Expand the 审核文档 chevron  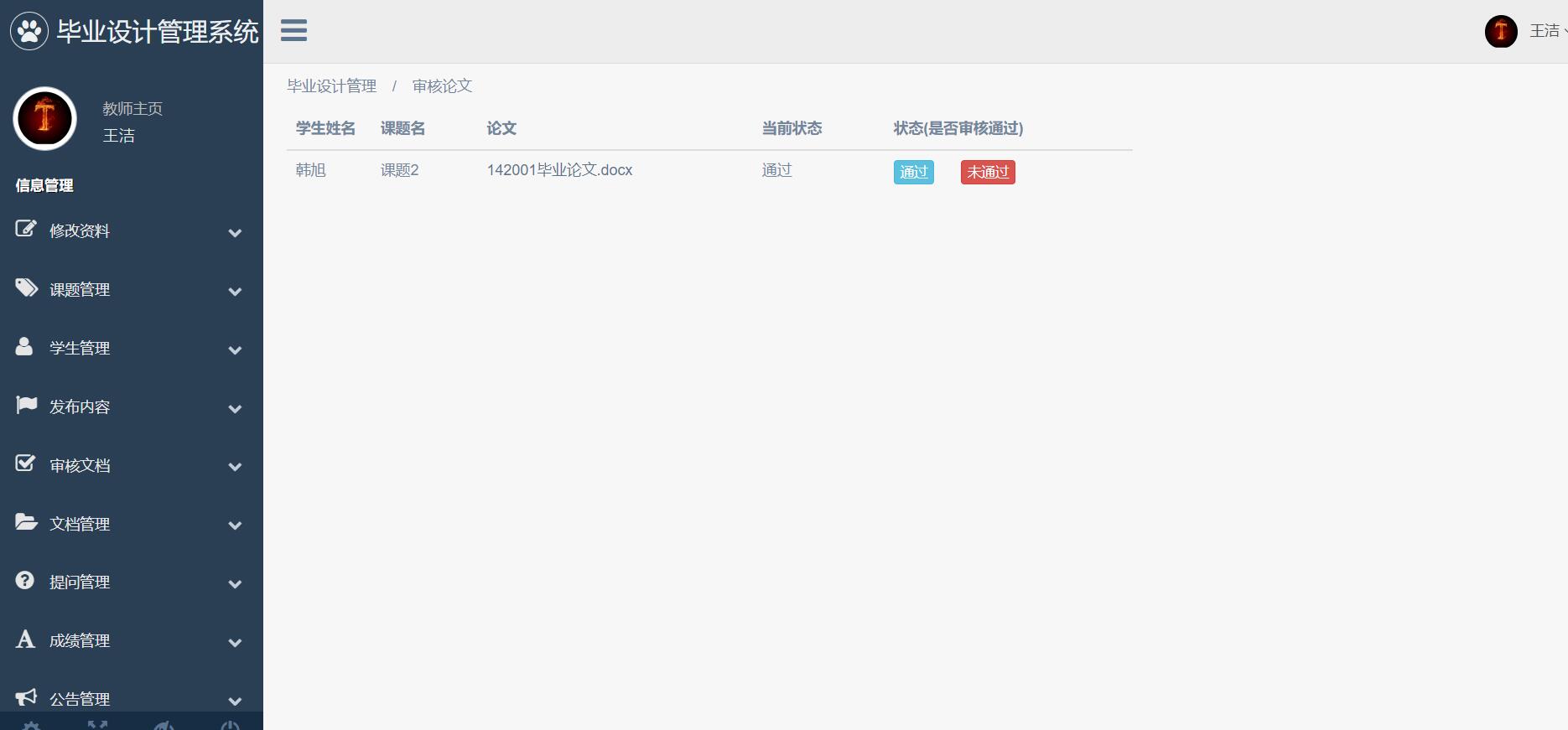click(236, 467)
